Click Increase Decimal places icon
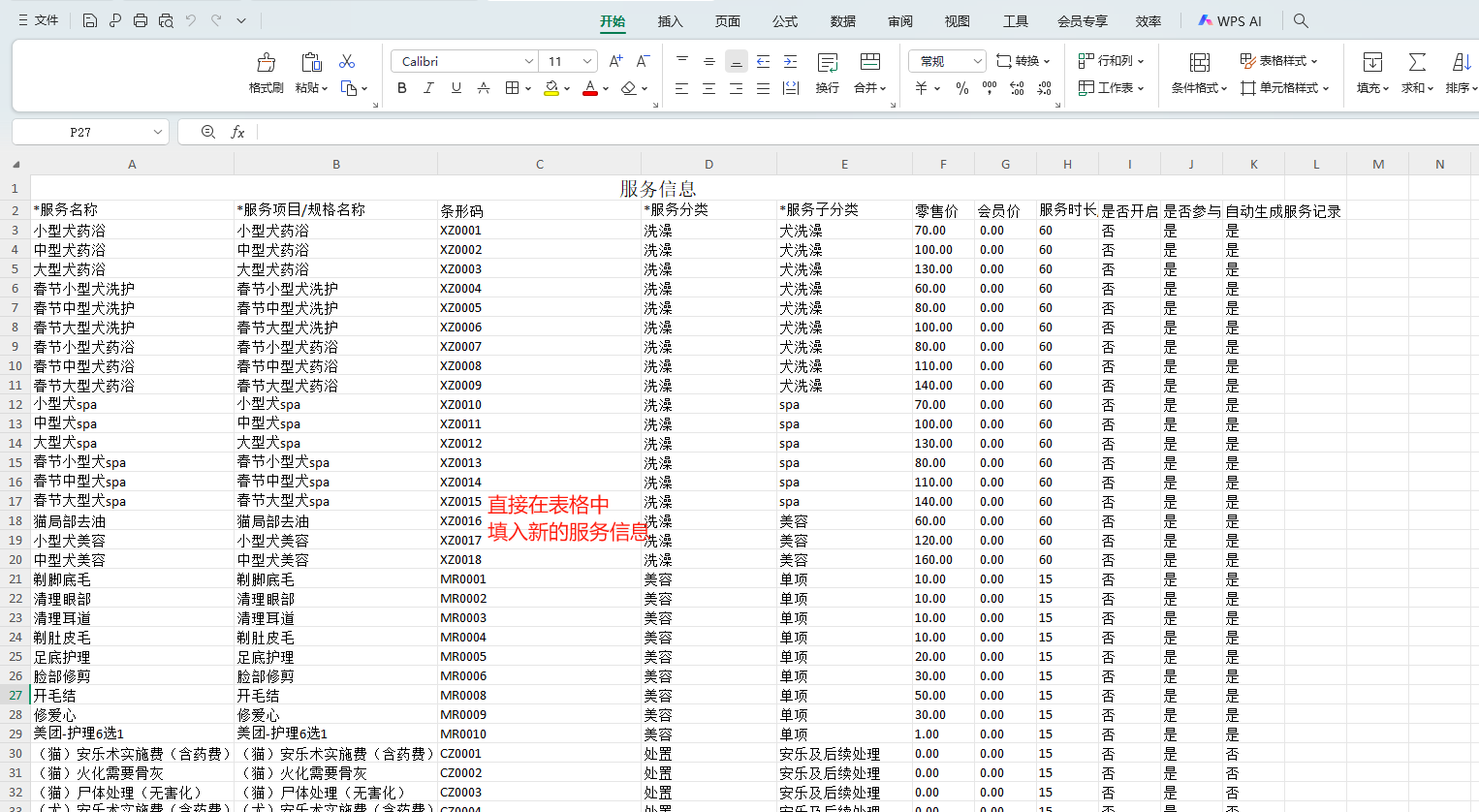The image size is (1479, 812). click(x=1016, y=88)
